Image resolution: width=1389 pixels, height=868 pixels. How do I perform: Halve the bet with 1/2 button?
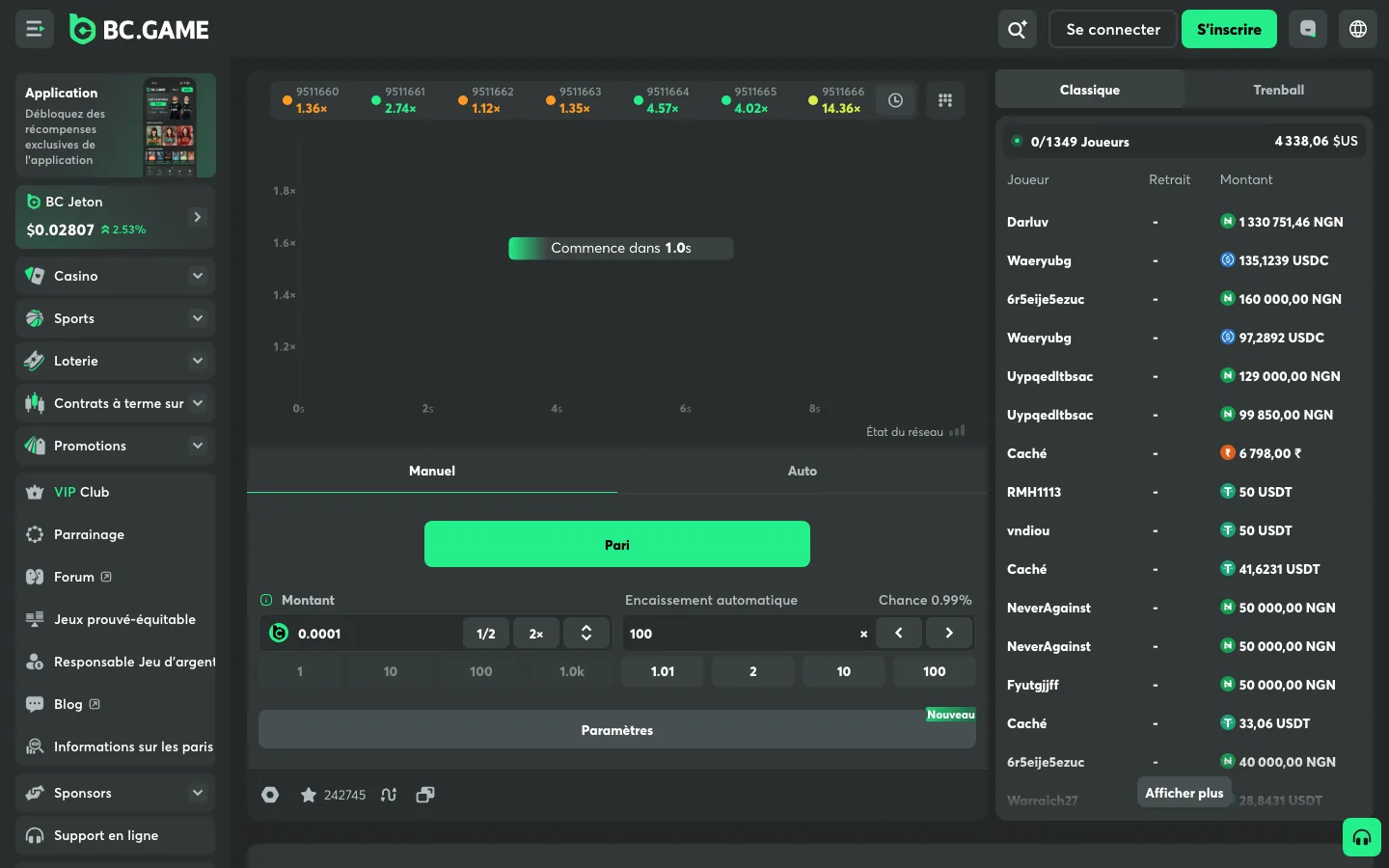[x=486, y=633]
